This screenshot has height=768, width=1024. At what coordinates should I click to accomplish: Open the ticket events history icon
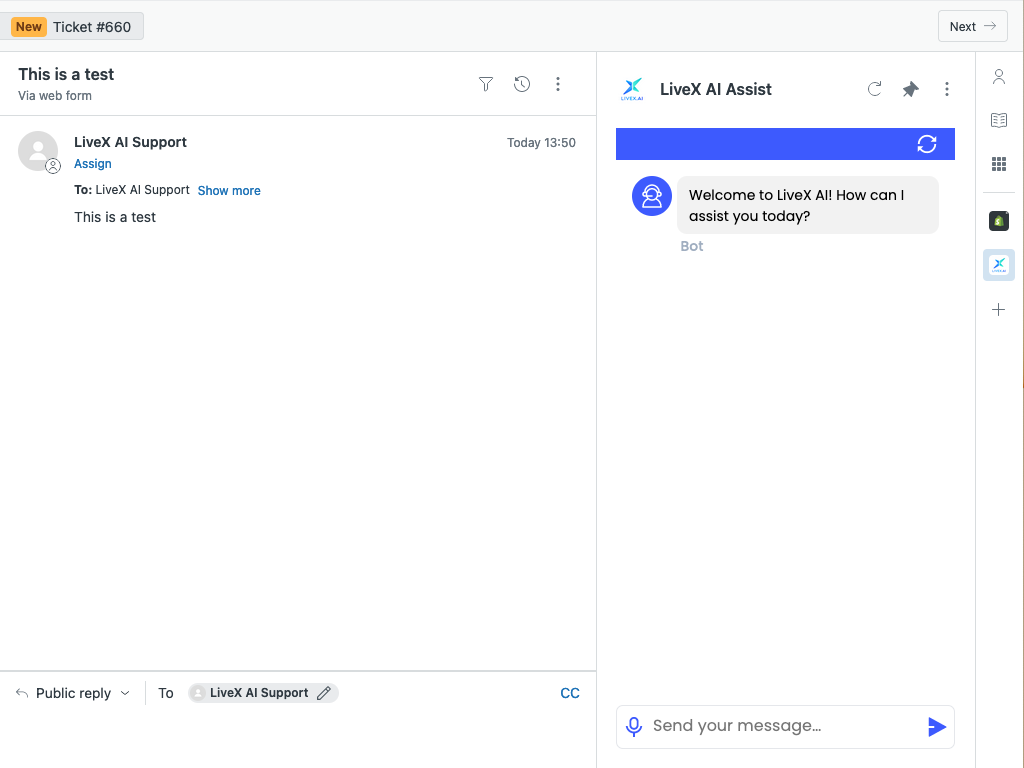(522, 85)
